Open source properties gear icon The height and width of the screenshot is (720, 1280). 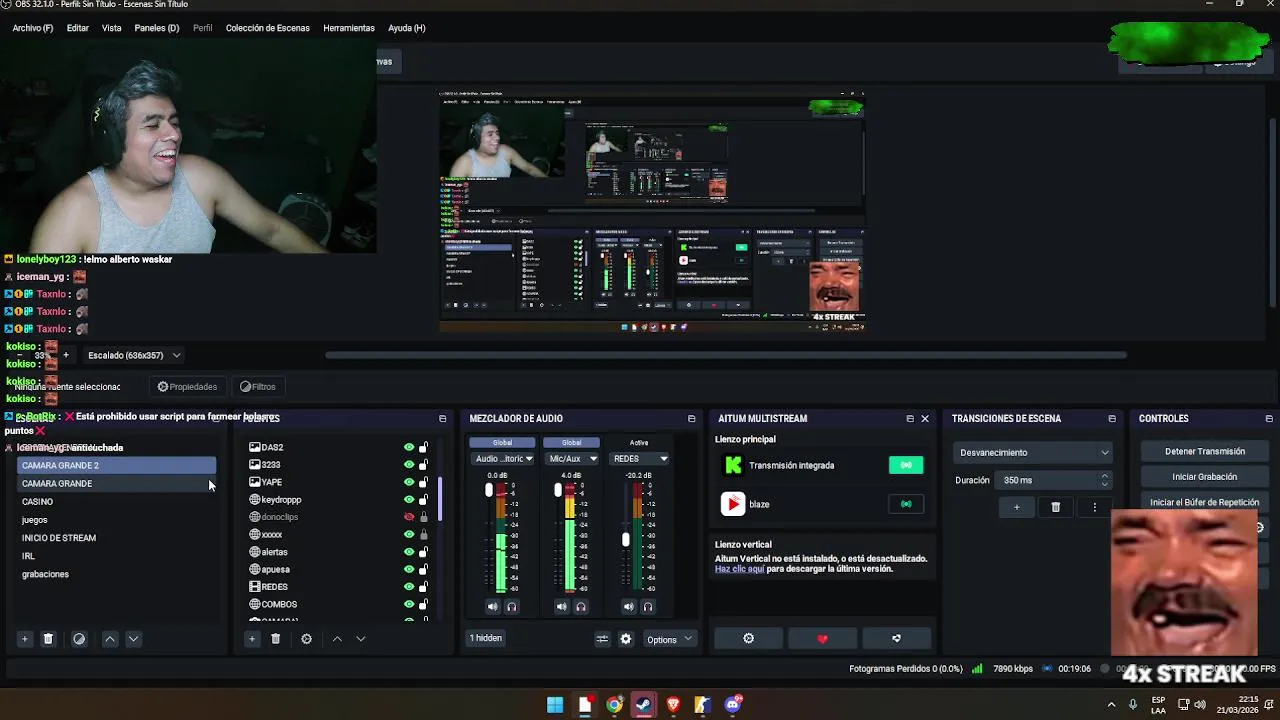coord(306,639)
